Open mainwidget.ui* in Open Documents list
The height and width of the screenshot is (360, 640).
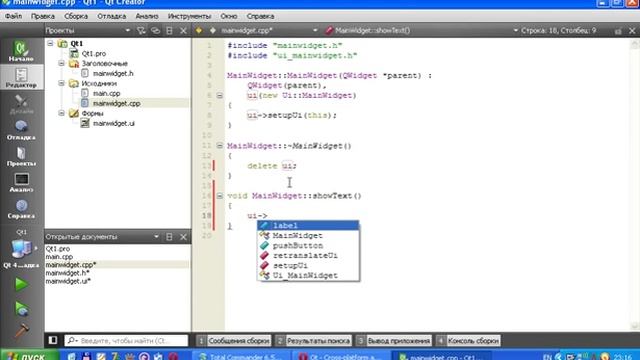tap(68, 281)
